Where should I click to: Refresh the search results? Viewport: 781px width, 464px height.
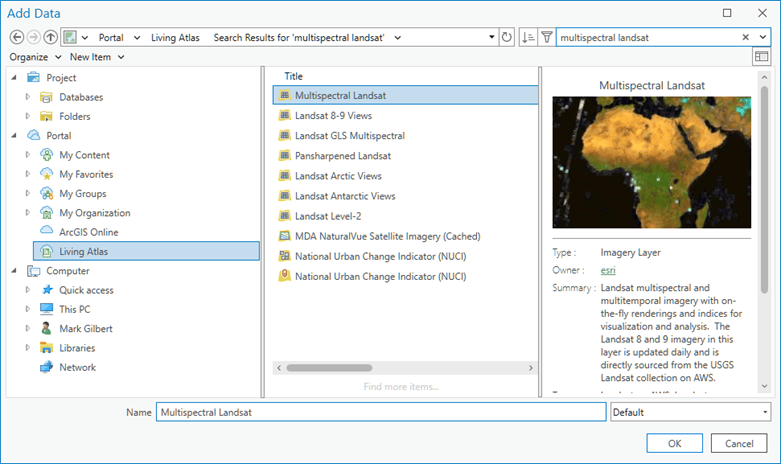coord(507,37)
